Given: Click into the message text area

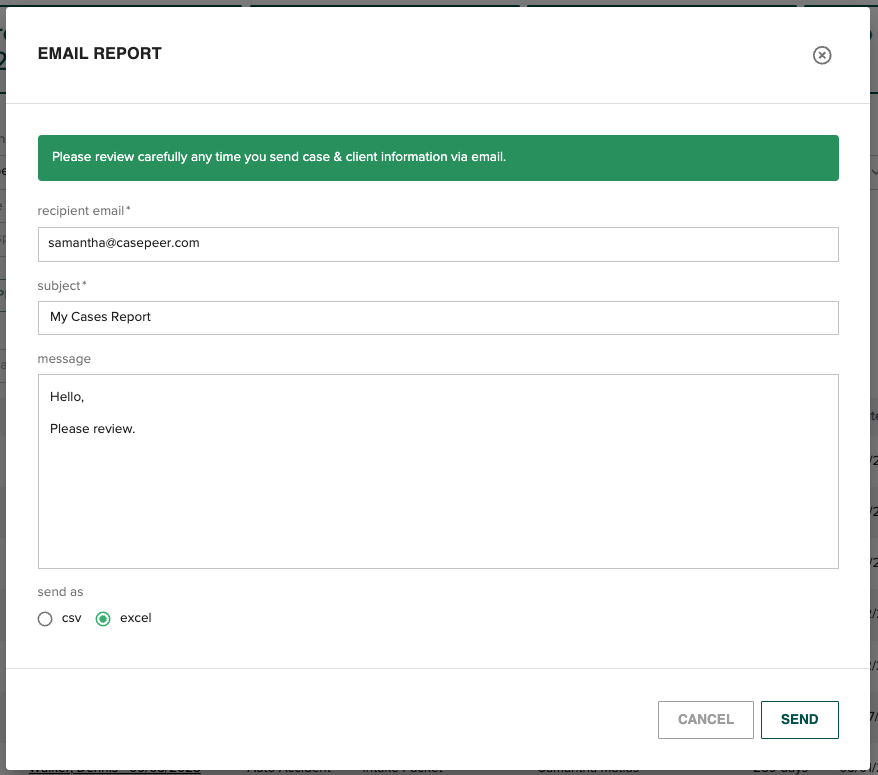Looking at the screenshot, I should [438, 471].
